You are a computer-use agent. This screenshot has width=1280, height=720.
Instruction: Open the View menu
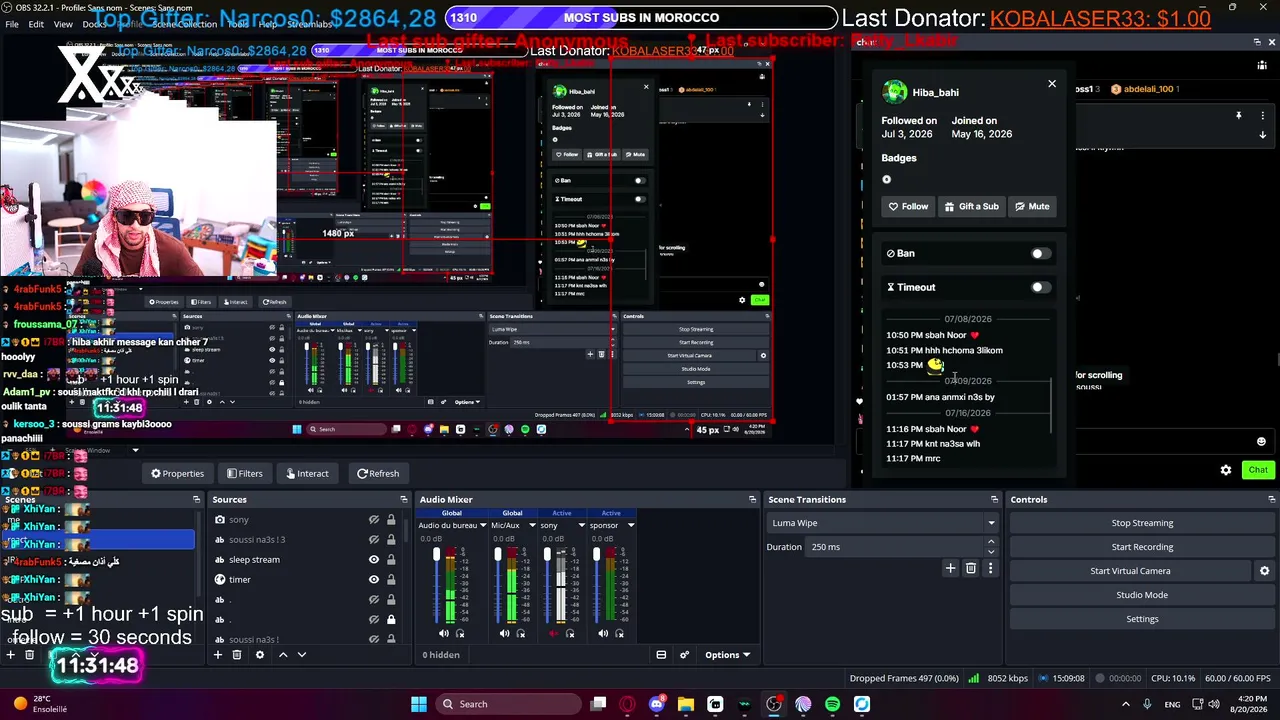point(63,24)
